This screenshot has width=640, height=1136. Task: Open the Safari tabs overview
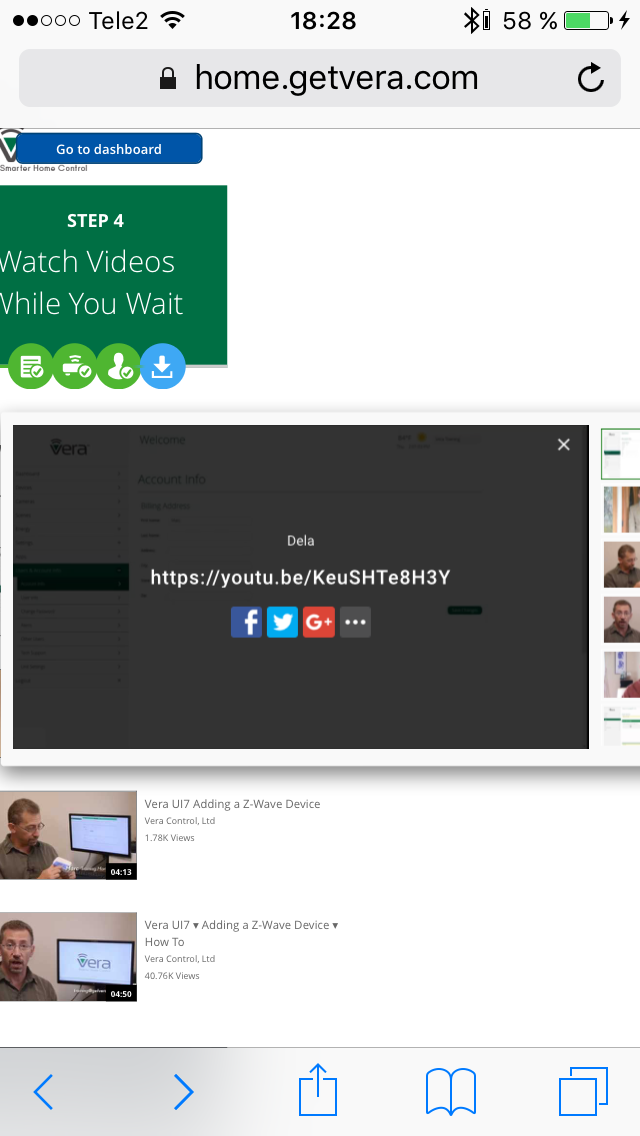(x=583, y=1091)
